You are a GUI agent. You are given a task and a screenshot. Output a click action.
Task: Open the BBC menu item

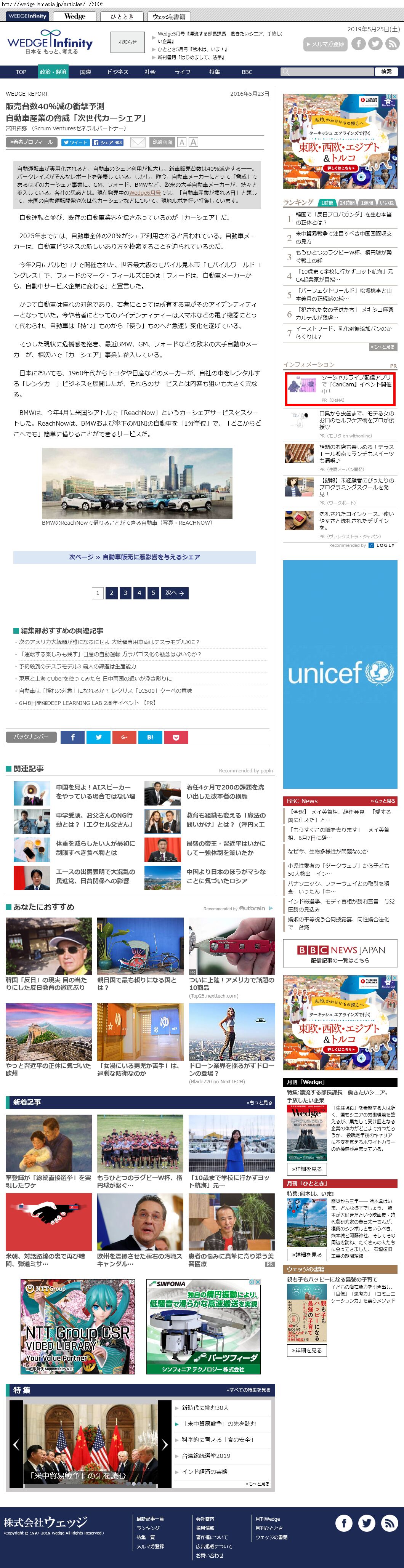point(247,72)
